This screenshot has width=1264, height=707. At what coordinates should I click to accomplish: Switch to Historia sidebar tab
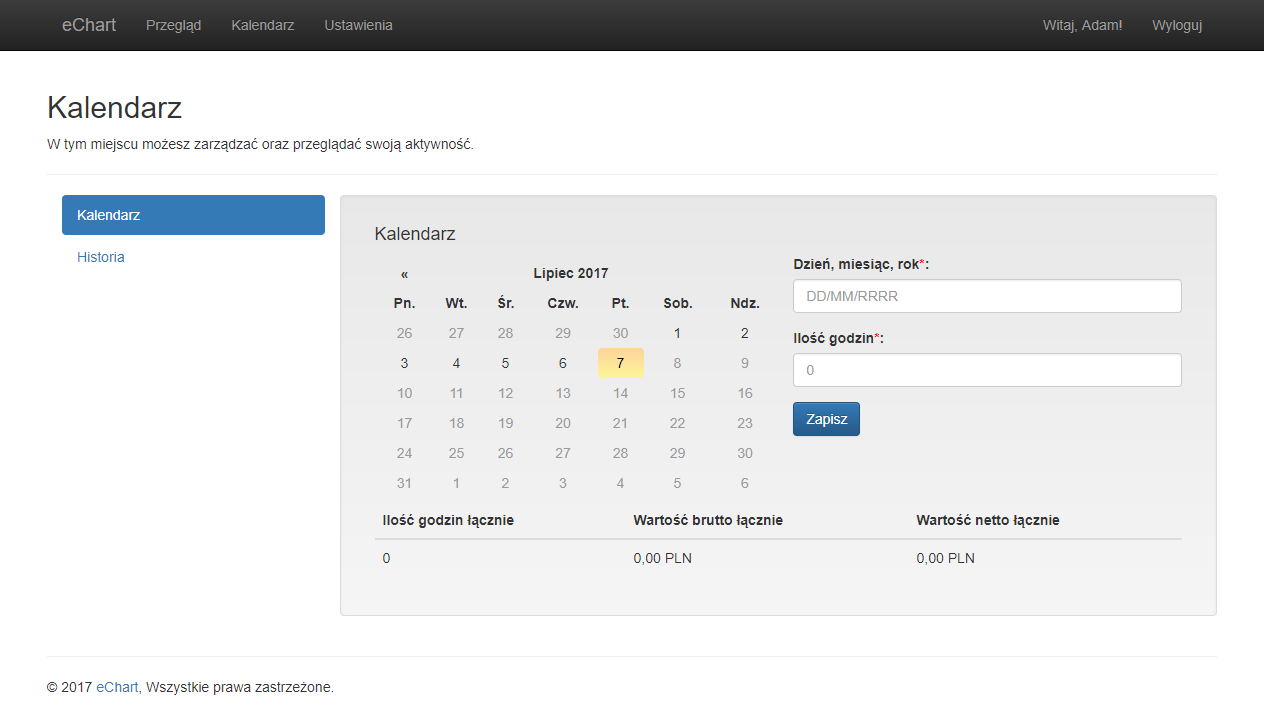pos(101,257)
